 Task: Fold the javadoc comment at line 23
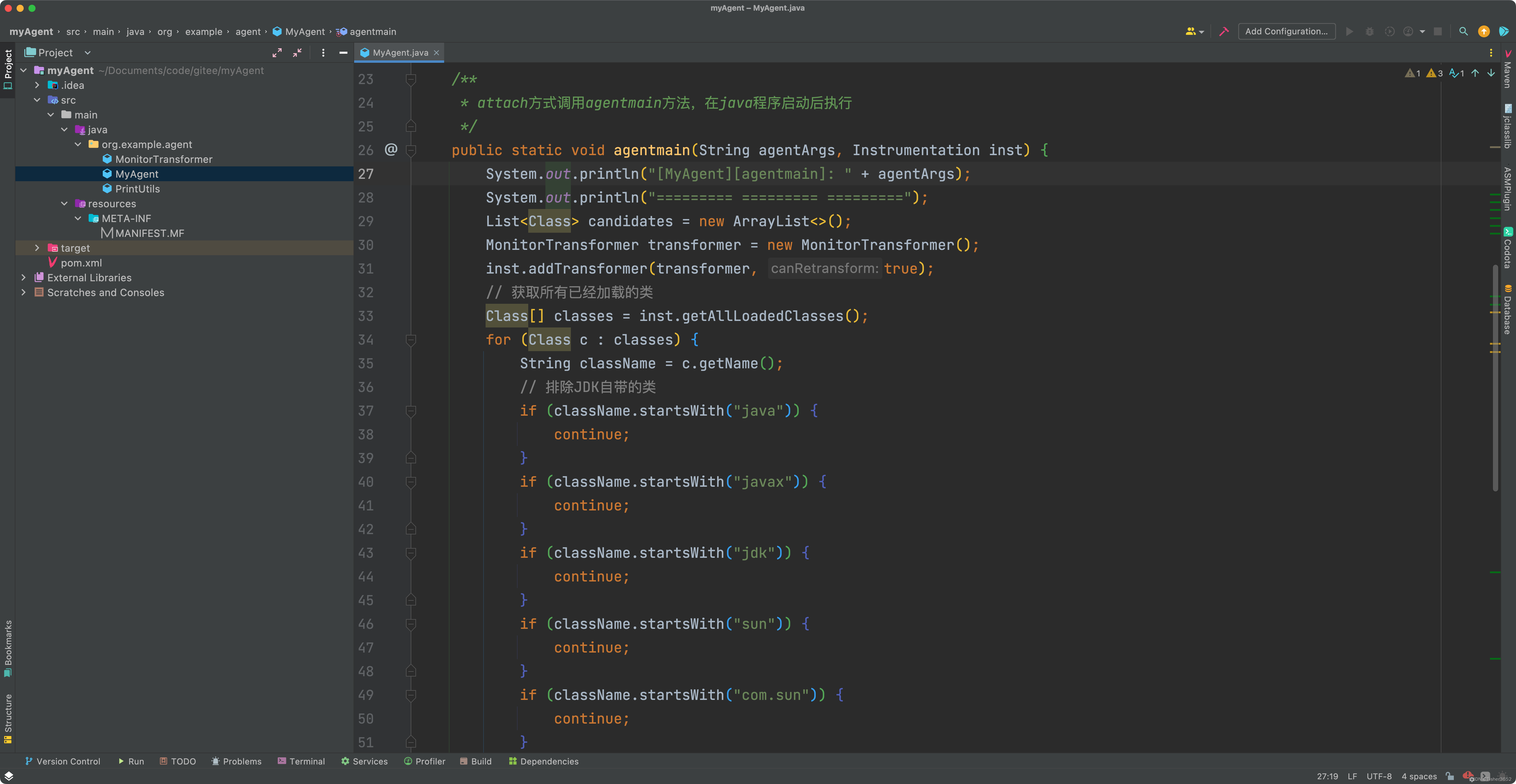(411, 79)
